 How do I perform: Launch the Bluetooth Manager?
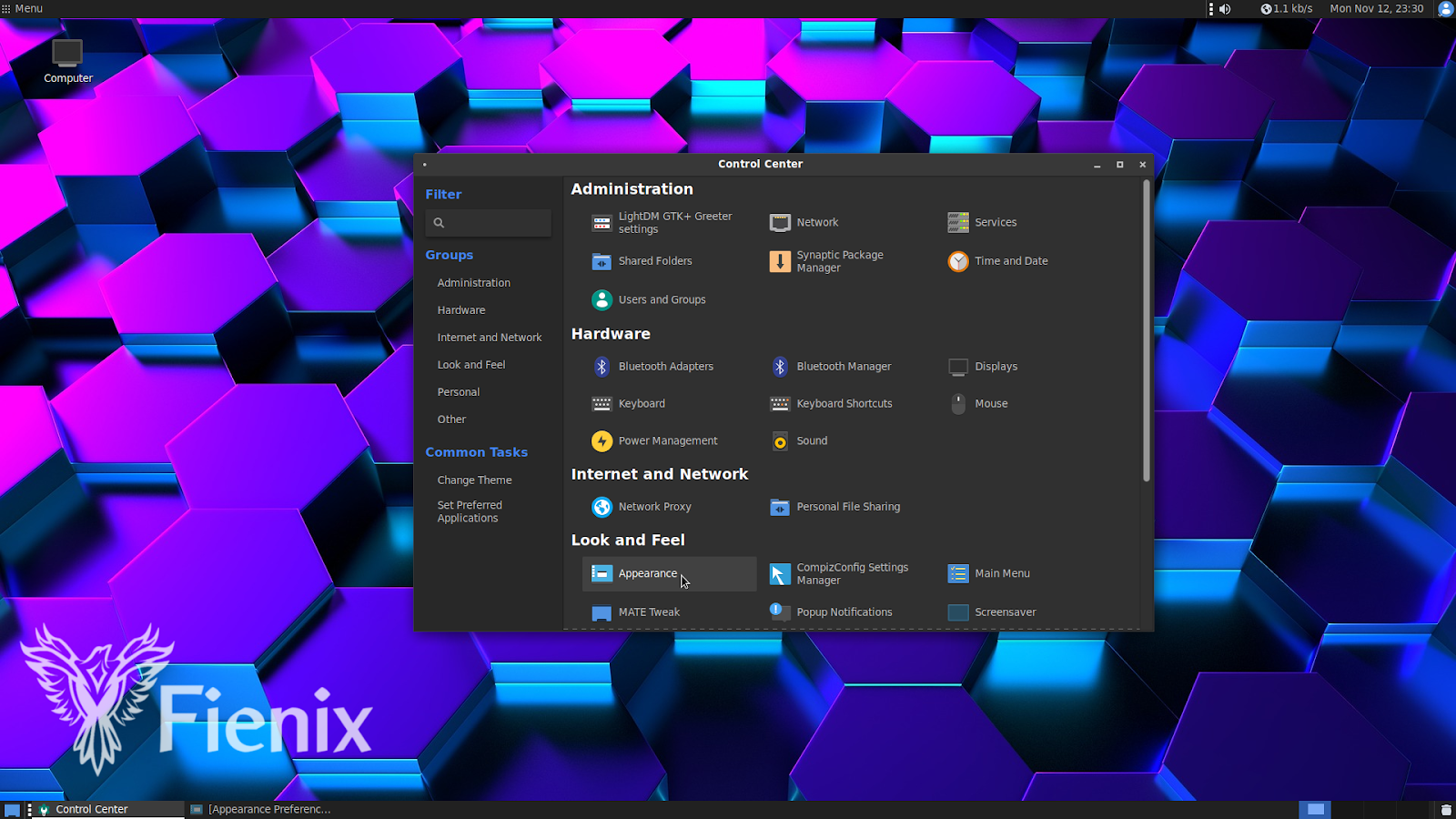[x=844, y=367]
